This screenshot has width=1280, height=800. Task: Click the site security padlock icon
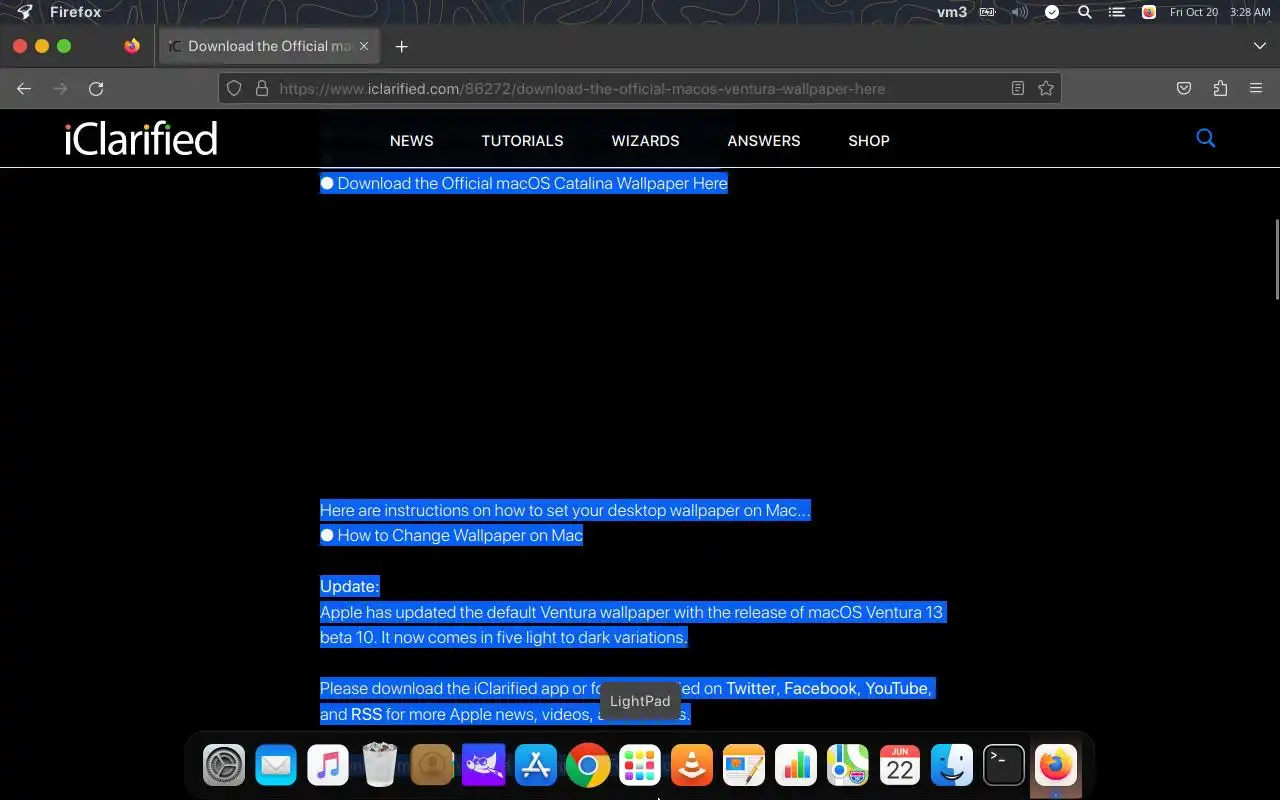[262, 89]
